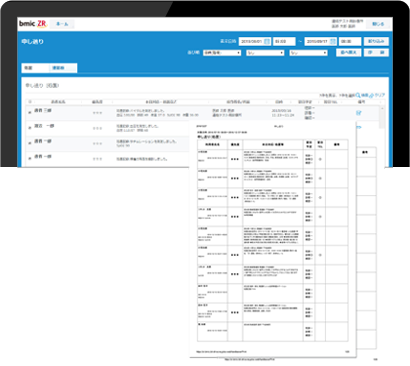
Task: Click the star rating in first row
Action: (x=97, y=113)
